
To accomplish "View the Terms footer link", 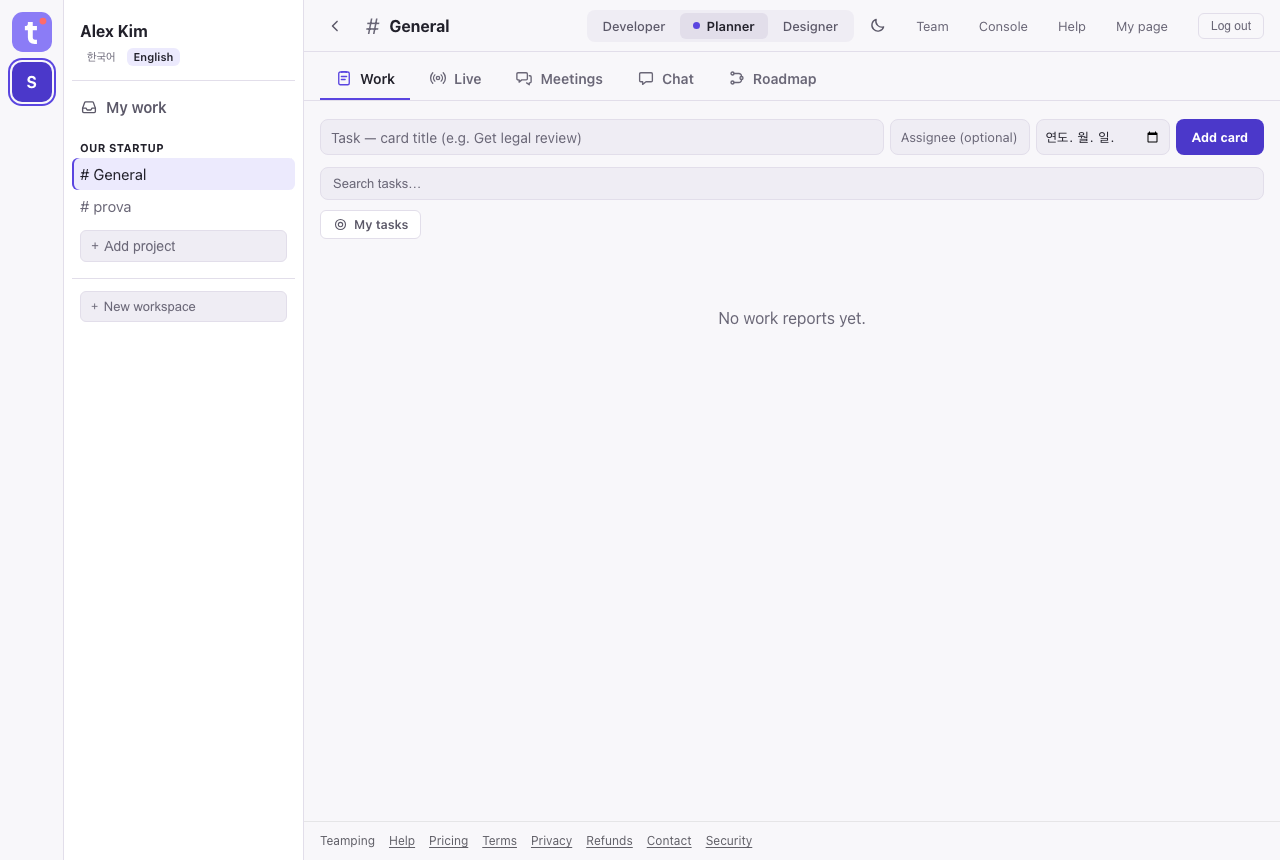I will 499,841.
